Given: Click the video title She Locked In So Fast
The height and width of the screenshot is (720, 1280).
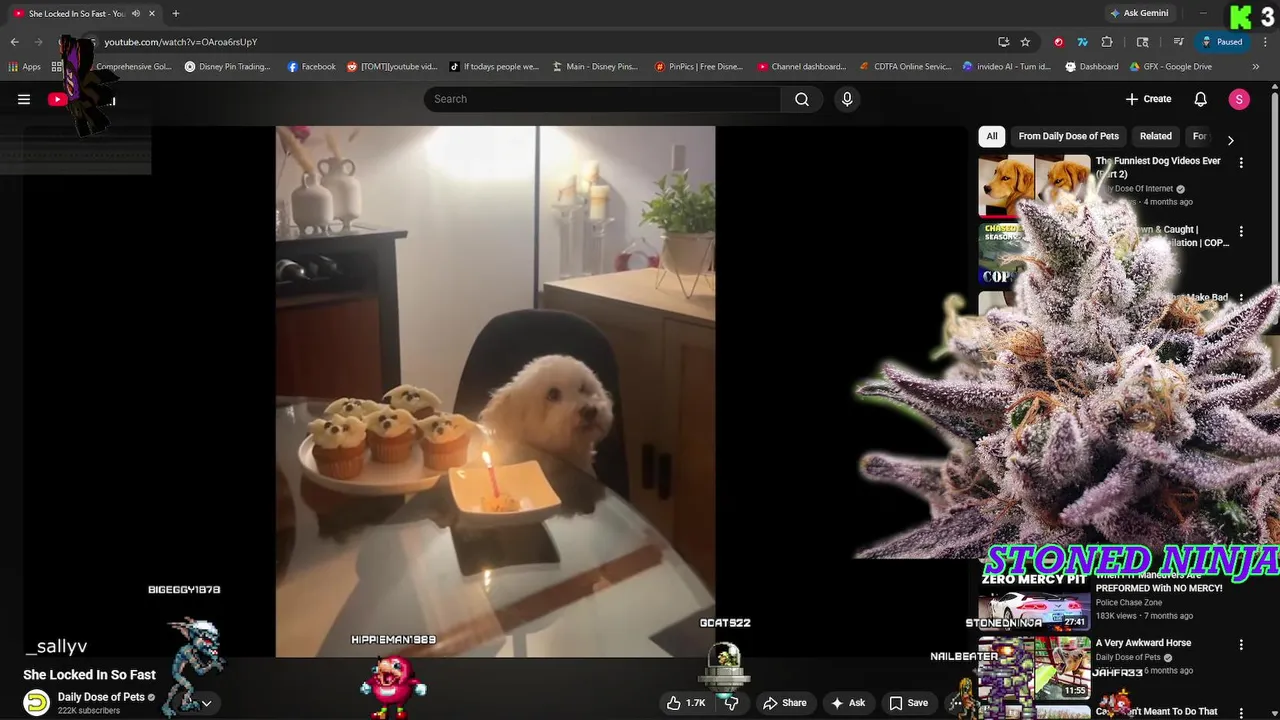Looking at the screenshot, I should tap(89, 675).
